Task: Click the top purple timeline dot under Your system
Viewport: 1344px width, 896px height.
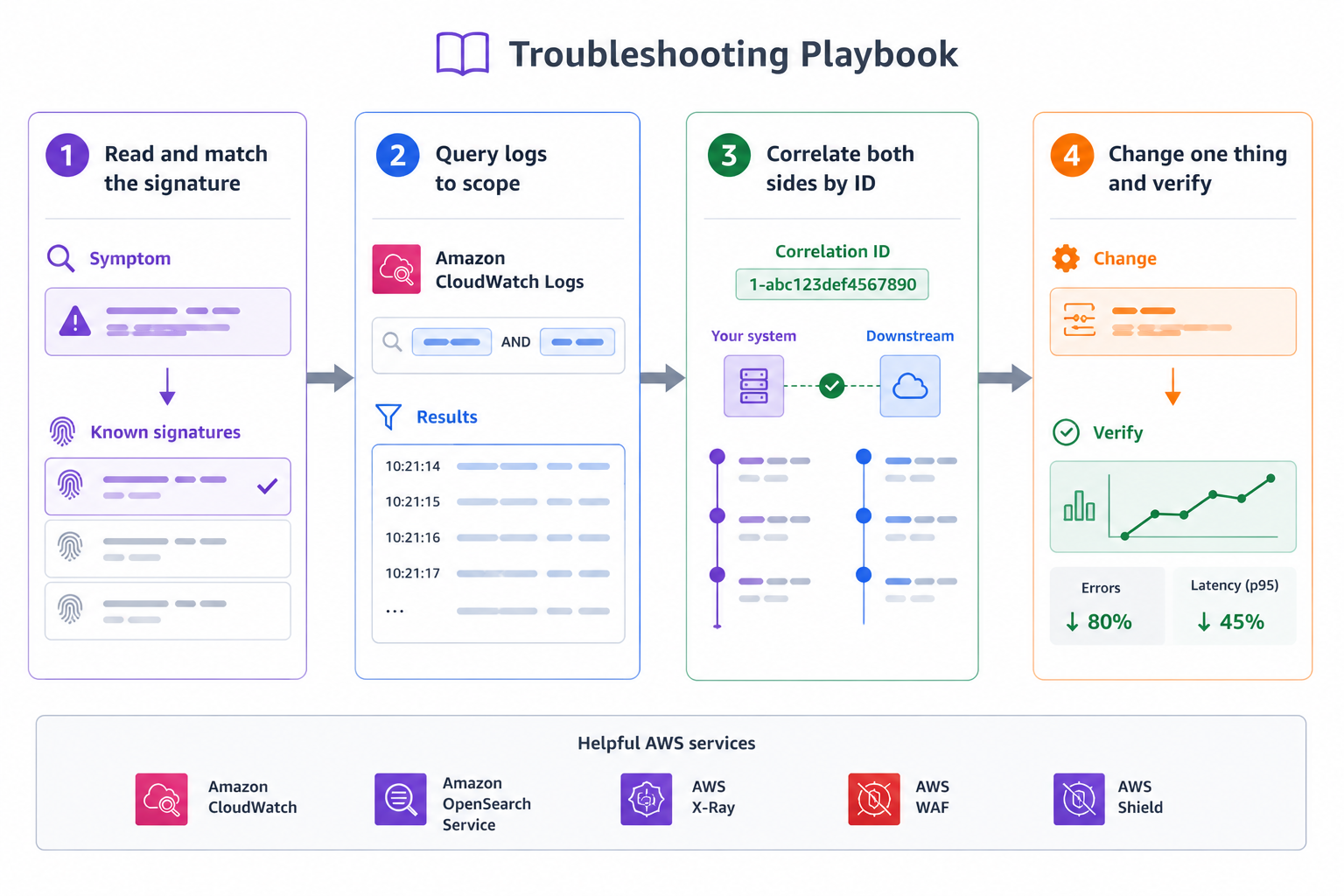Action: pos(717,456)
